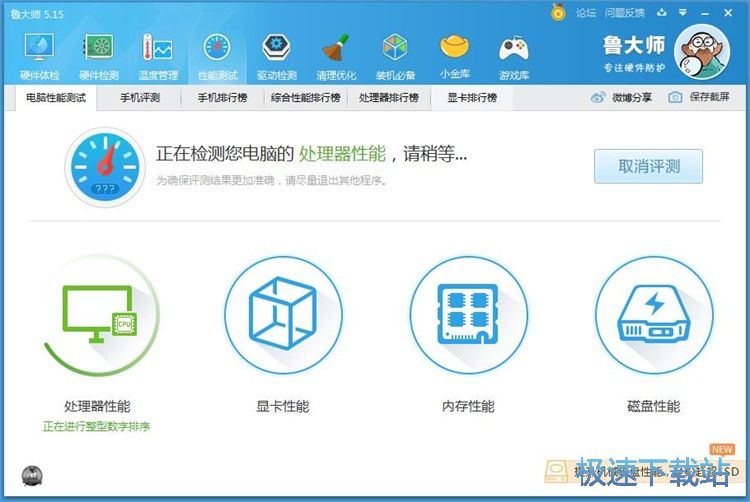Open the 小金库 gold ingot module

point(454,56)
